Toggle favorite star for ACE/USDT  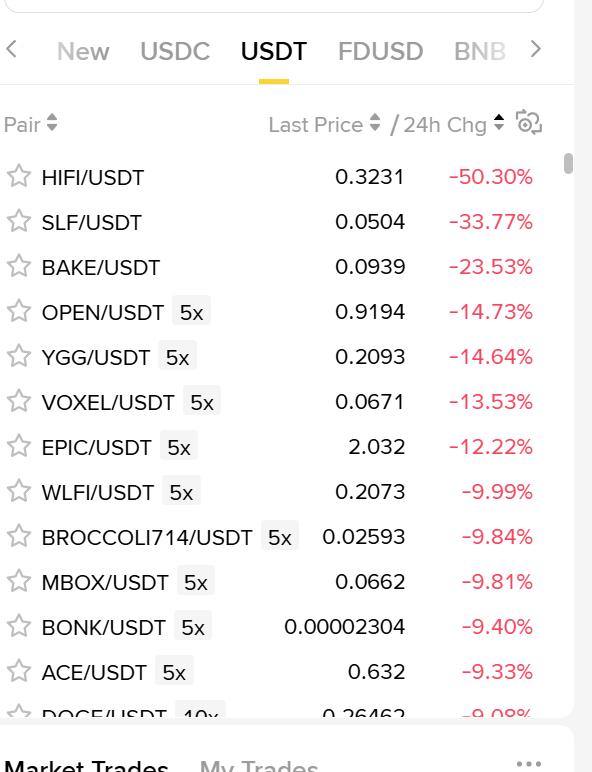click(19, 671)
